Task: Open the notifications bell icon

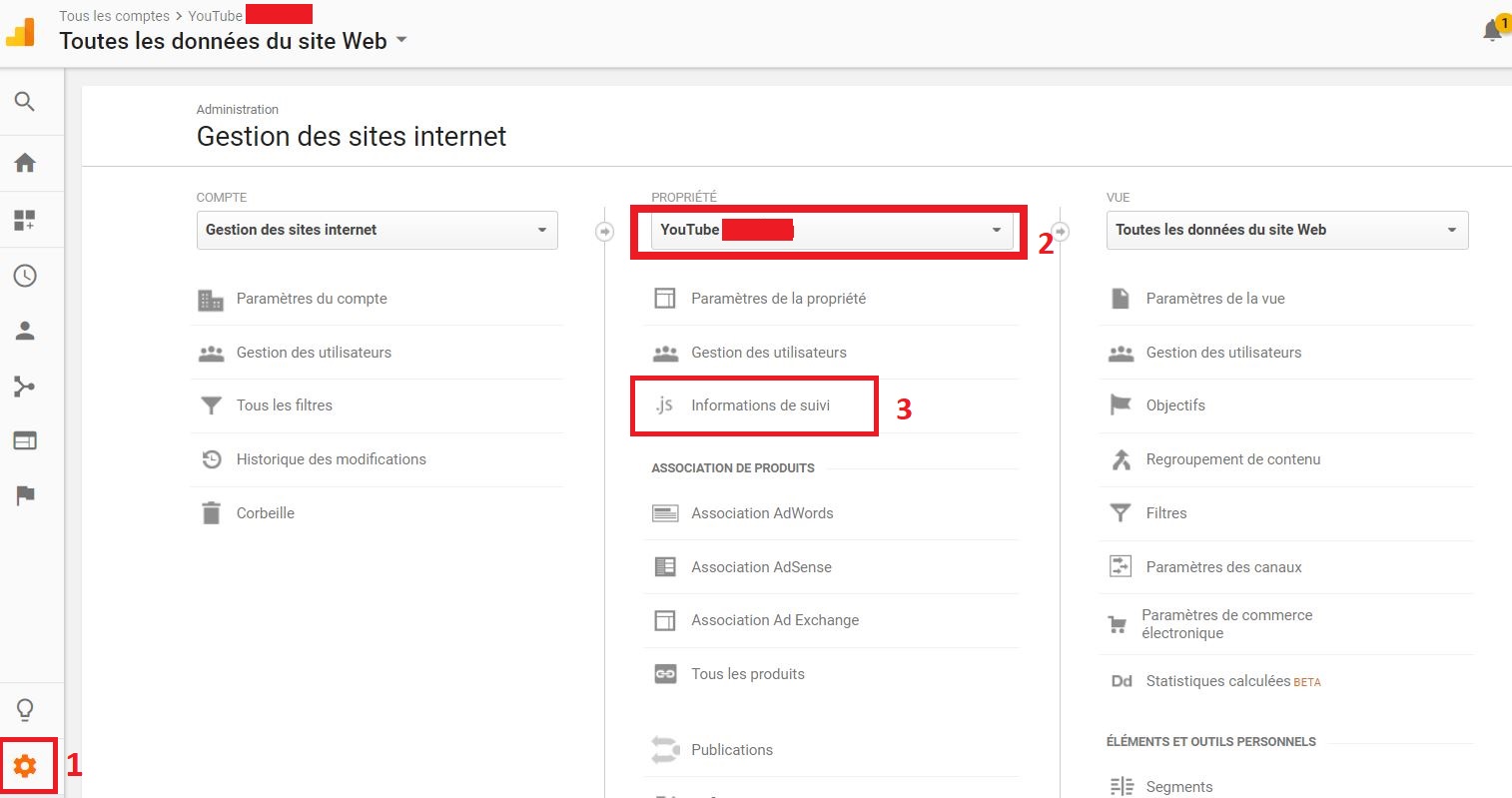Action: [1493, 29]
